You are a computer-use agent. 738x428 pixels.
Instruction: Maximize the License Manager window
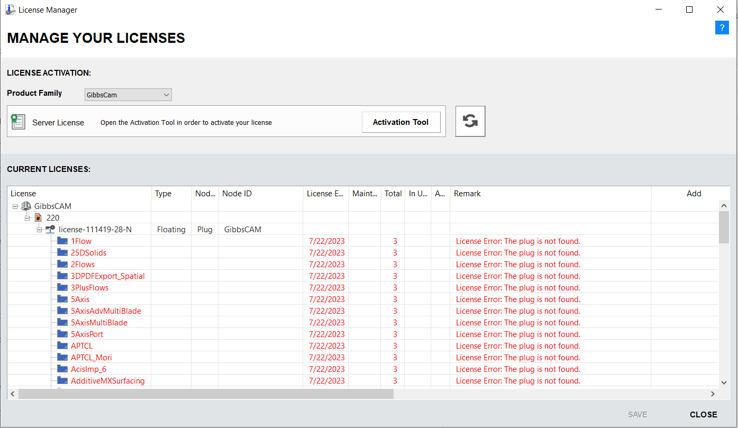(x=689, y=9)
